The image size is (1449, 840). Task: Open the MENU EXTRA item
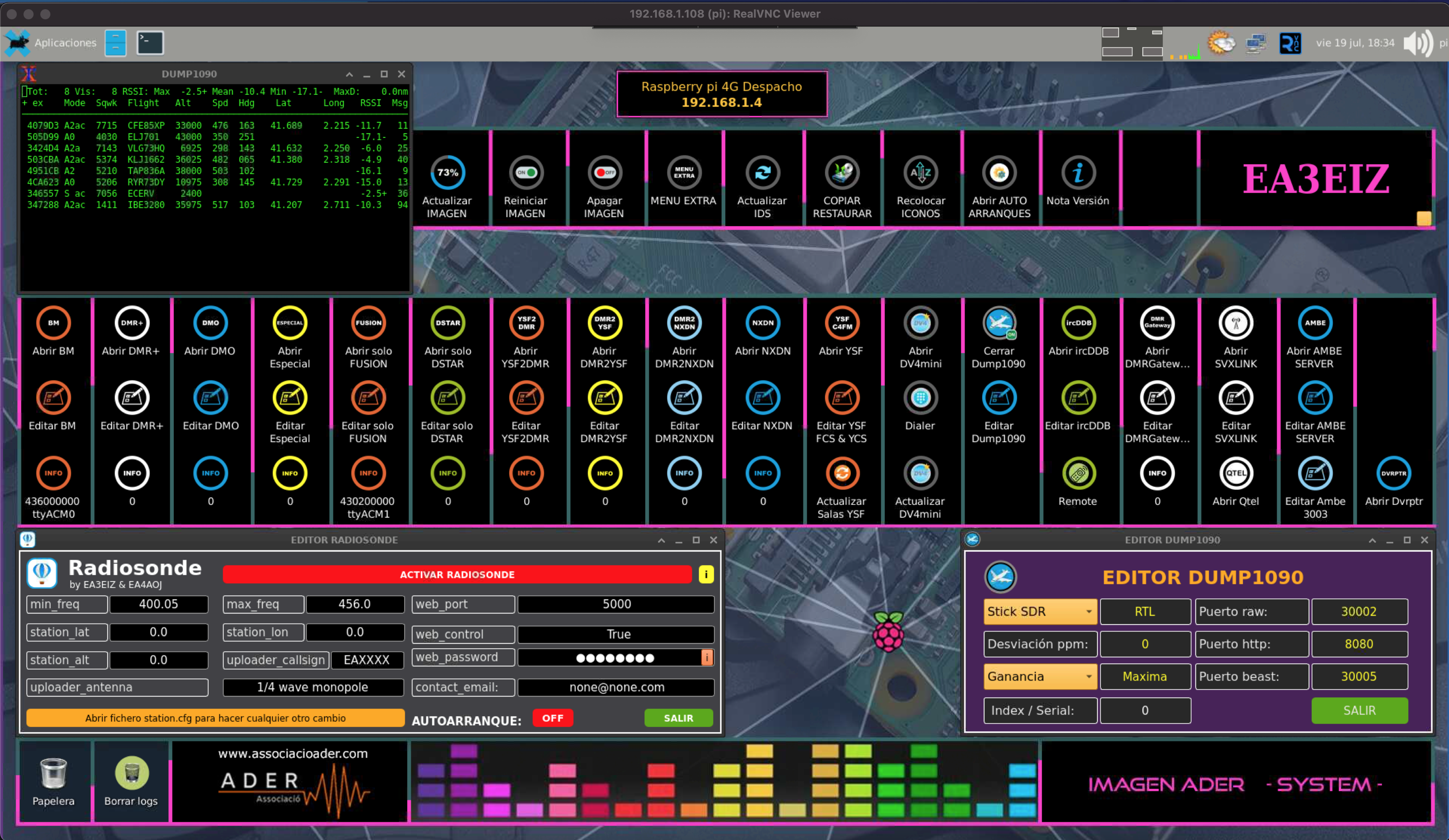684,172
